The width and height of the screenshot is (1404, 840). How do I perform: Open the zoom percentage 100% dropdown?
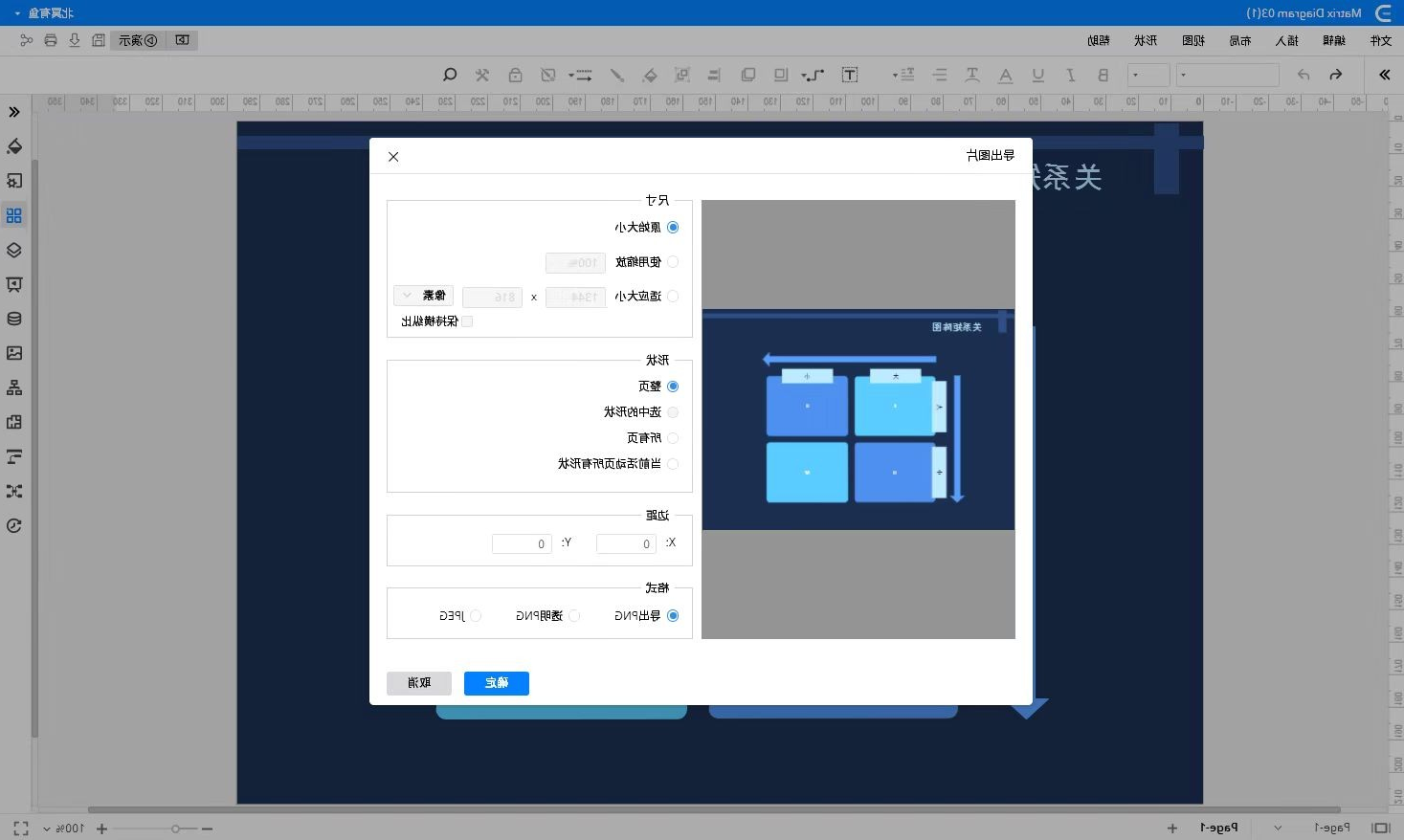63,829
